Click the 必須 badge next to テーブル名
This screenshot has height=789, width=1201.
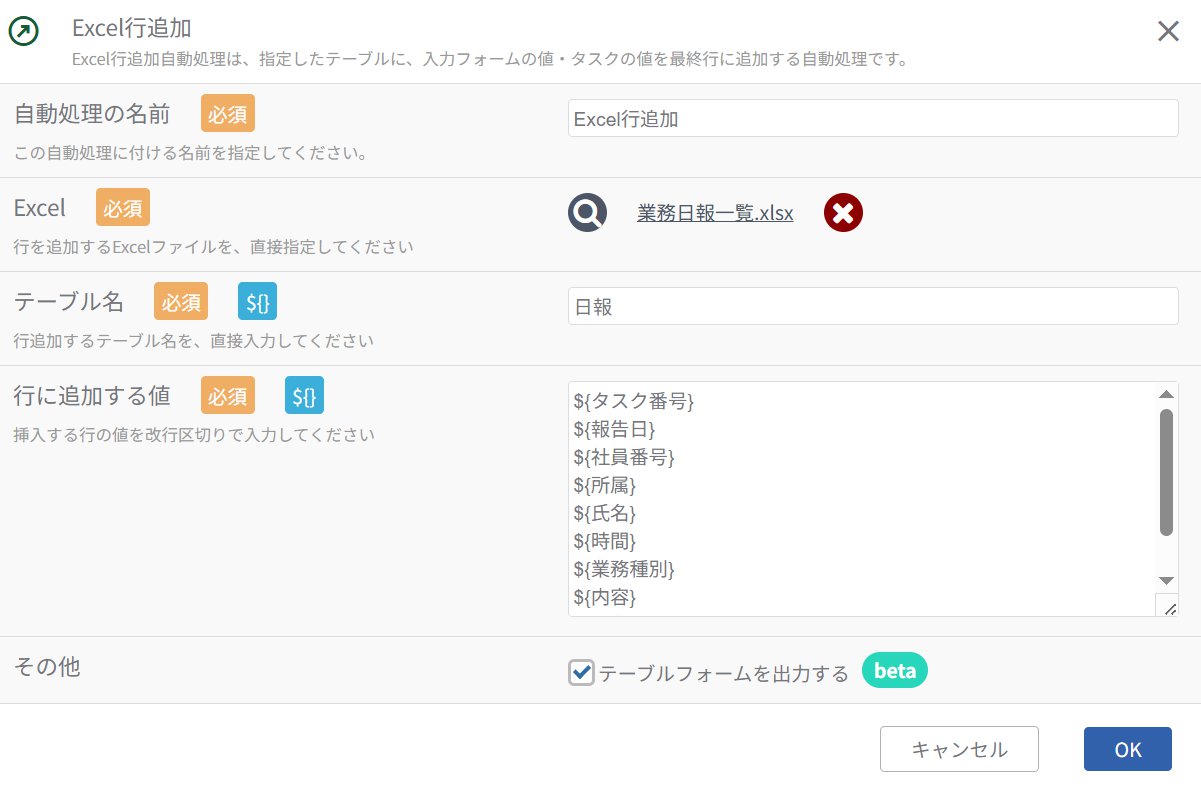pos(181,301)
